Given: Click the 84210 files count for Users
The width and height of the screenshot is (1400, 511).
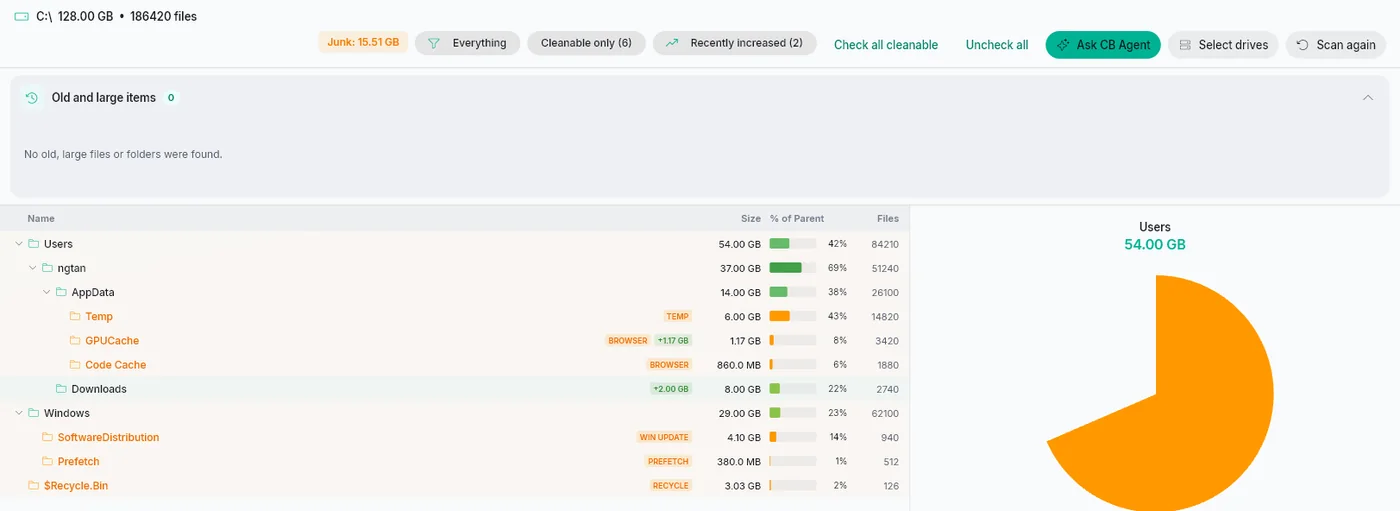Looking at the screenshot, I should click(x=885, y=244).
